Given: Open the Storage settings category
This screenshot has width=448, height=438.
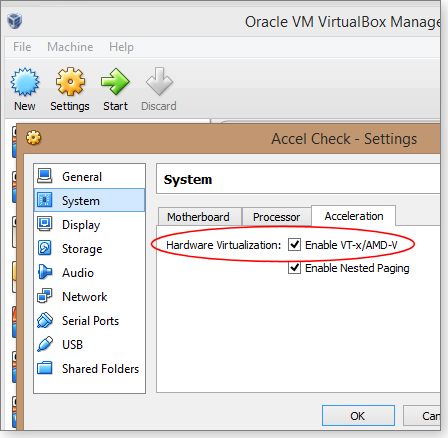Looking at the screenshot, I should (89, 249).
